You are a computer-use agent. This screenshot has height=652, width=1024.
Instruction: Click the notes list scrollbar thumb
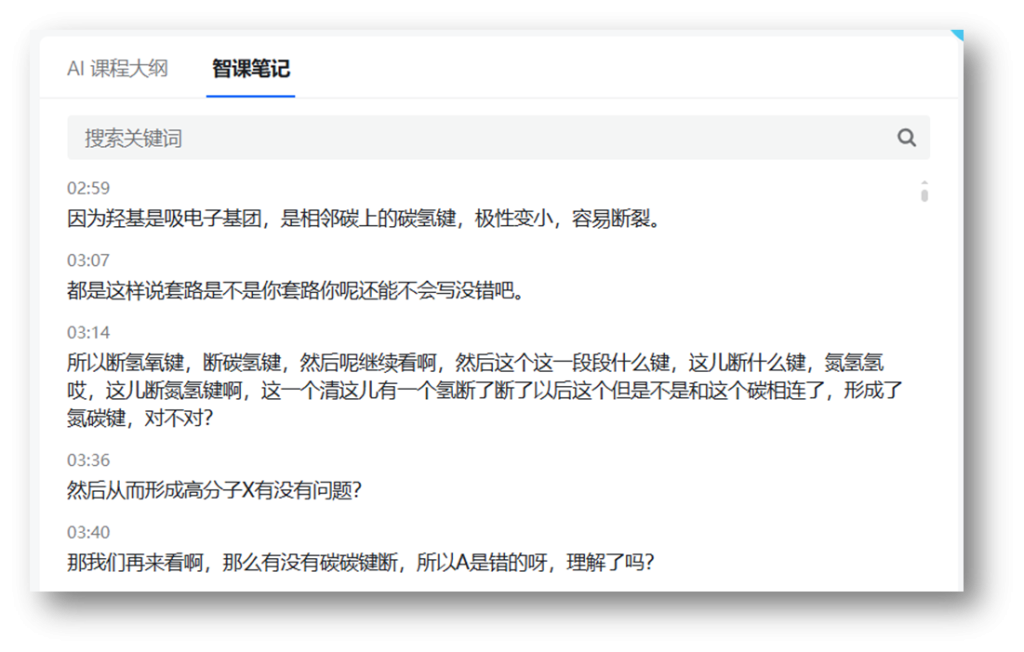(924, 195)
